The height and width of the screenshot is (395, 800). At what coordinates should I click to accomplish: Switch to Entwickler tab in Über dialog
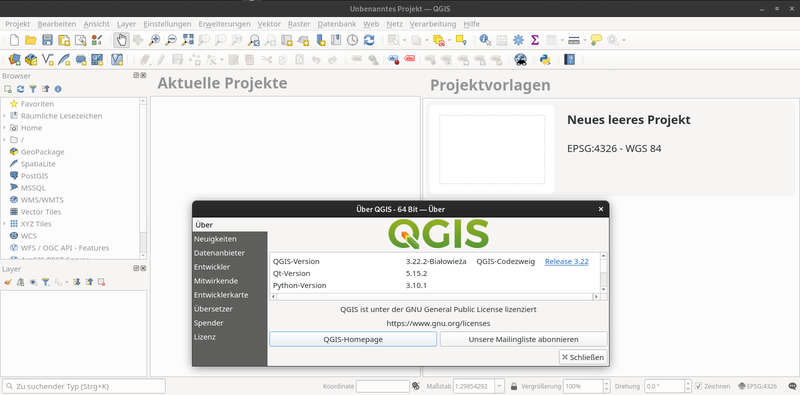[x=230, y=267]
